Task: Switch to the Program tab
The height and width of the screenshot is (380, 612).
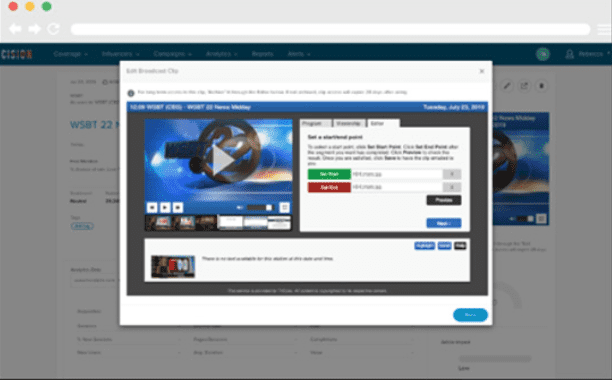Action: click(315, 123)
